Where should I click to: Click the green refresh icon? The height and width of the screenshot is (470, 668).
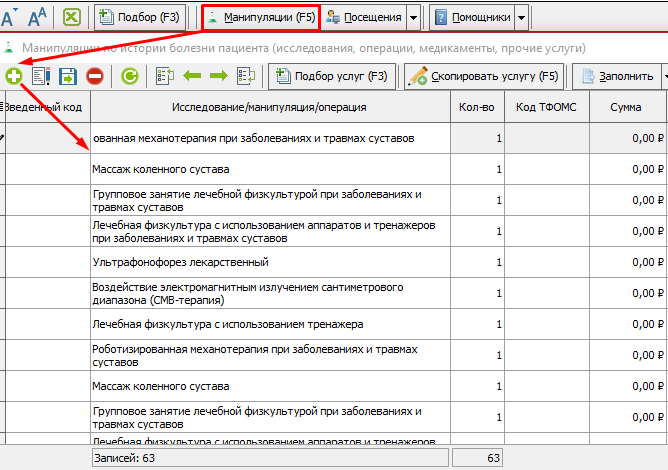click(x=129, y=75)
